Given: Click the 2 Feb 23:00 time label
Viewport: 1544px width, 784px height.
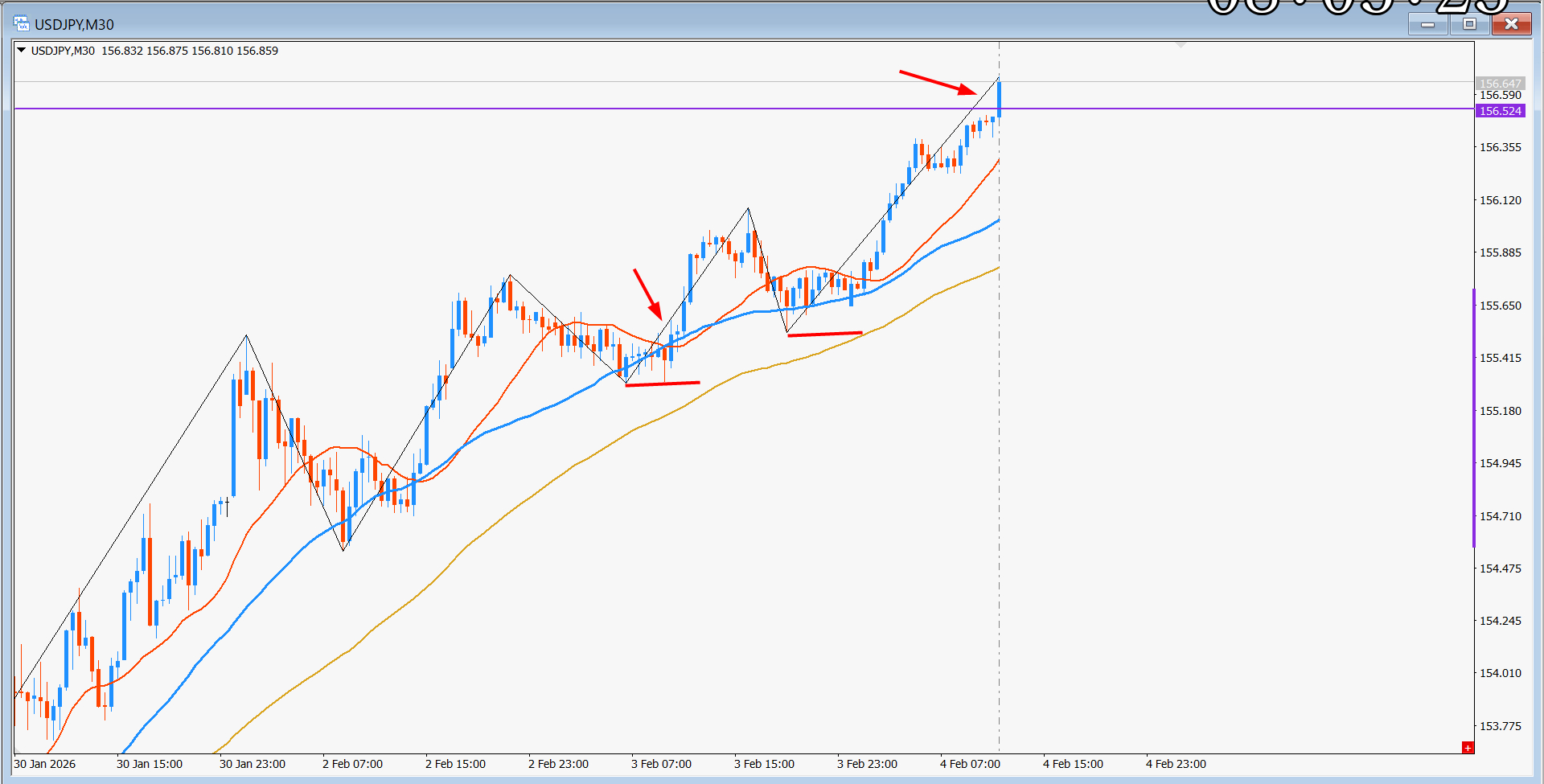Looking at the screenshot, I should 558,764.
